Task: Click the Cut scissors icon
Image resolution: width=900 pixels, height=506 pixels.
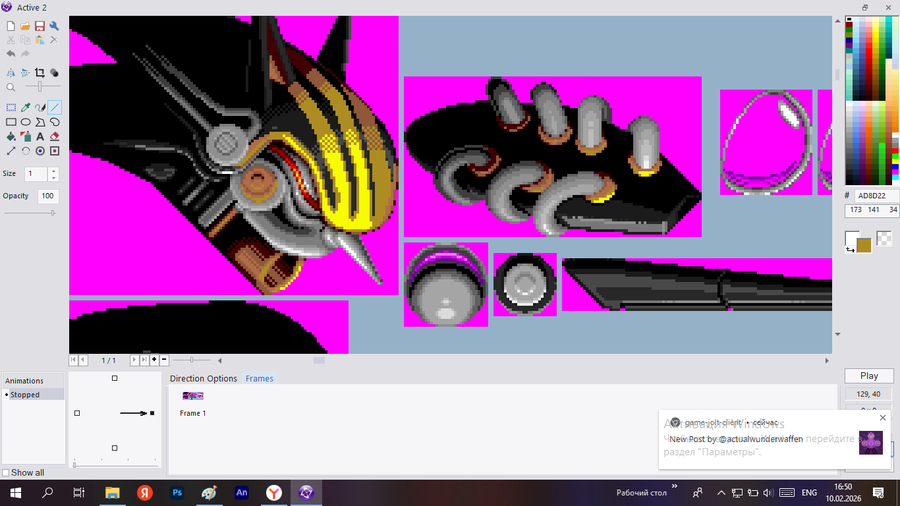Action: 11,40
